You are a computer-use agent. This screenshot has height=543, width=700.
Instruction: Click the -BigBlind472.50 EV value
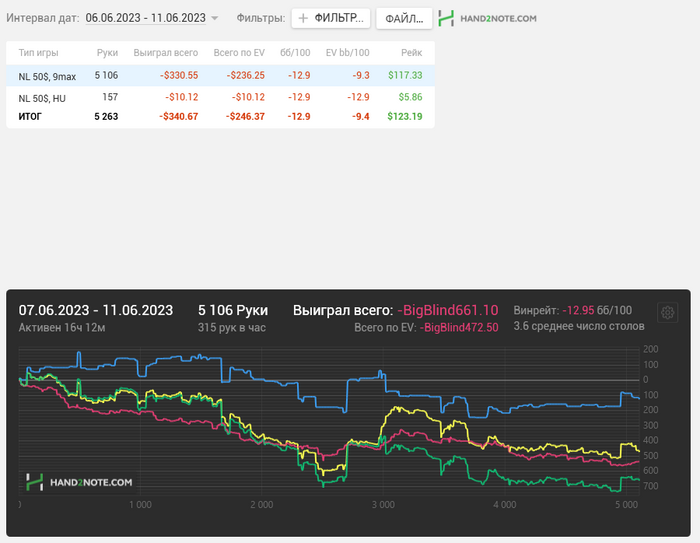coord(459,328)
